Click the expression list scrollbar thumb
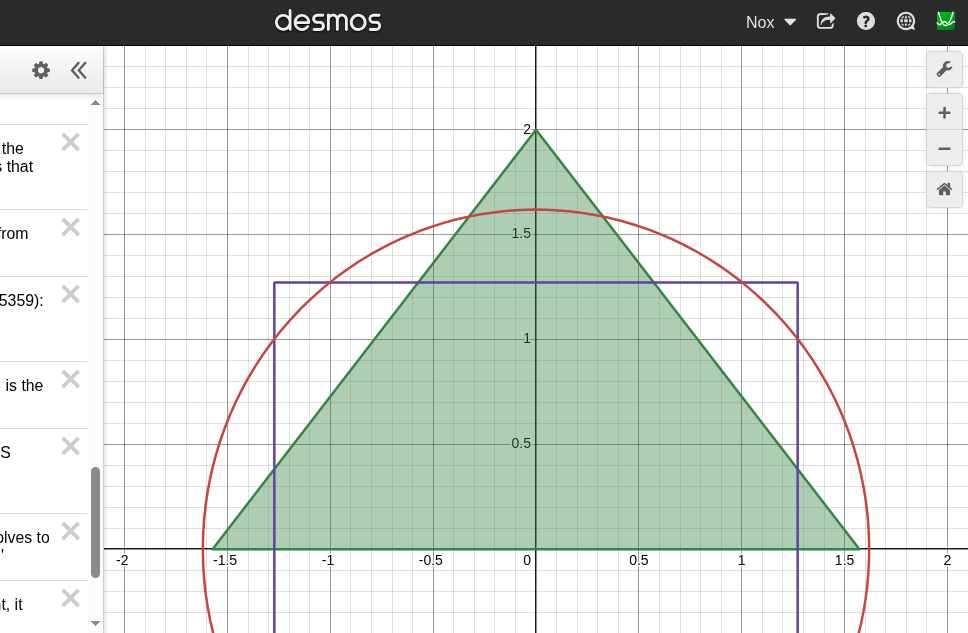 [96, 522]
